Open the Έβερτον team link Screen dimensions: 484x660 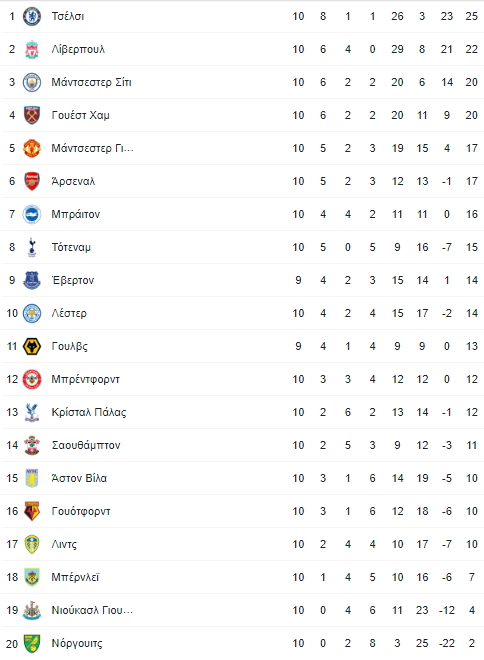coord(73,280)
